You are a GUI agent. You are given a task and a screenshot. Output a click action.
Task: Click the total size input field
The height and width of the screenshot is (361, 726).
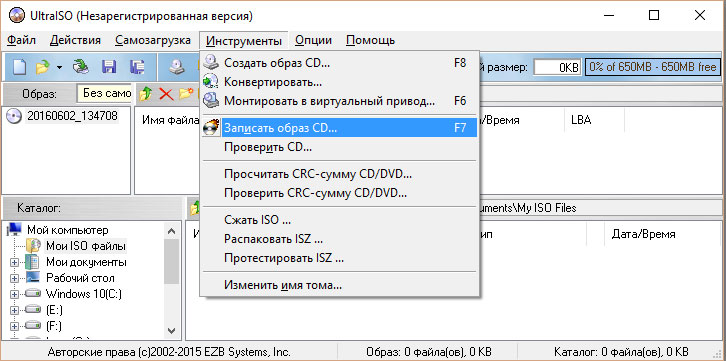(557, 68)
